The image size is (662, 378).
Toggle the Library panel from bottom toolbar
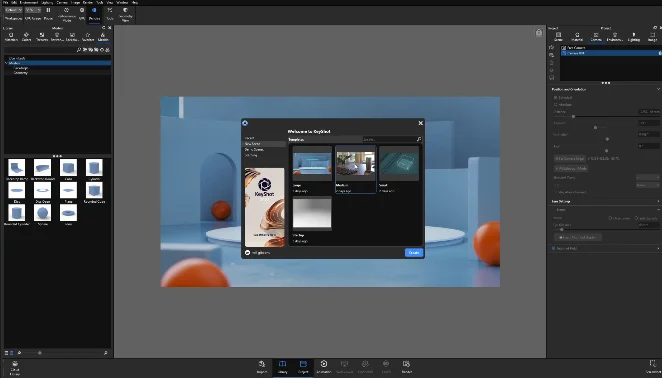282,367
